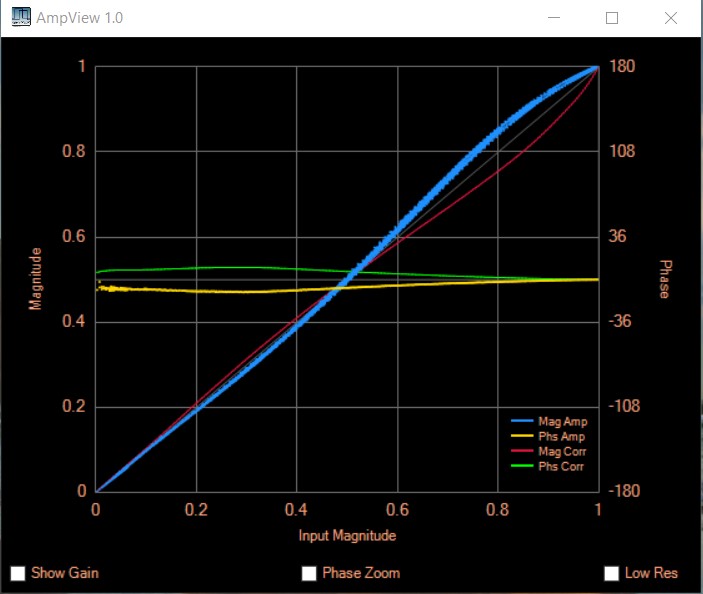Click the vertical Magnitude axis title

tap(36, 278)
